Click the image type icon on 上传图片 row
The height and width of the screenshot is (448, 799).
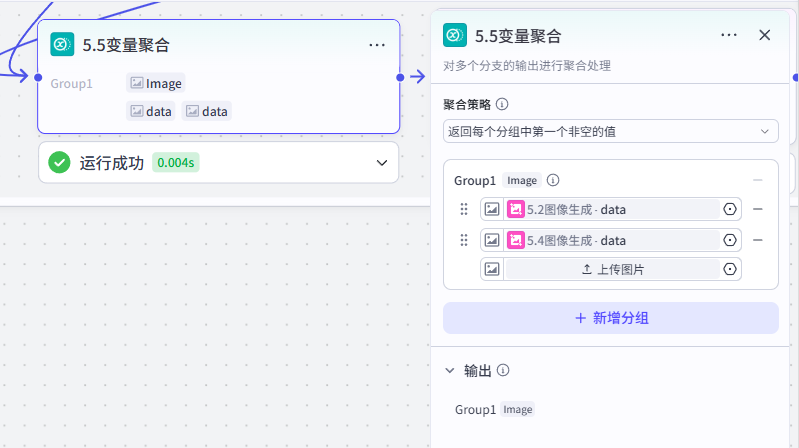click(492, 269)
